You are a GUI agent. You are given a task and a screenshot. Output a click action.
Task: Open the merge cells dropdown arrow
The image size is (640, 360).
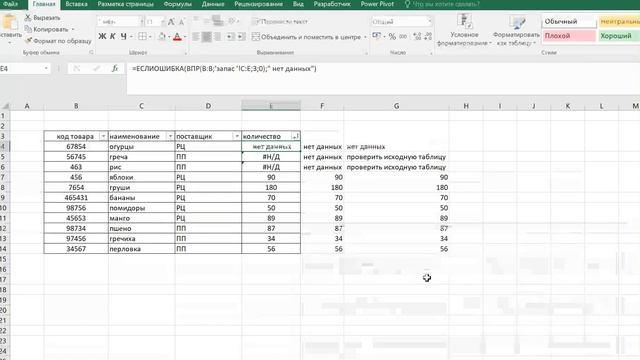click(x=365, y=37)
